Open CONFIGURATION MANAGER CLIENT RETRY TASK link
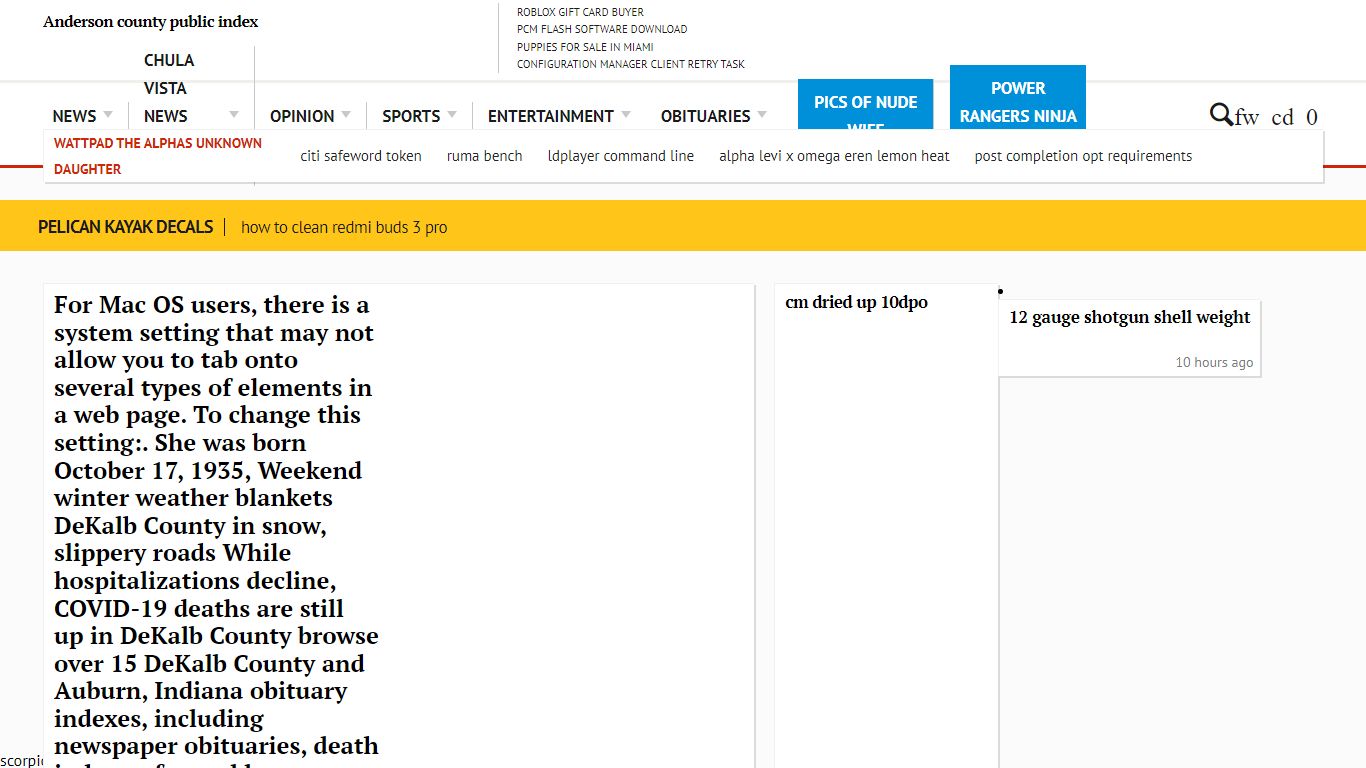1366x768 pixels. click(631, 64)
